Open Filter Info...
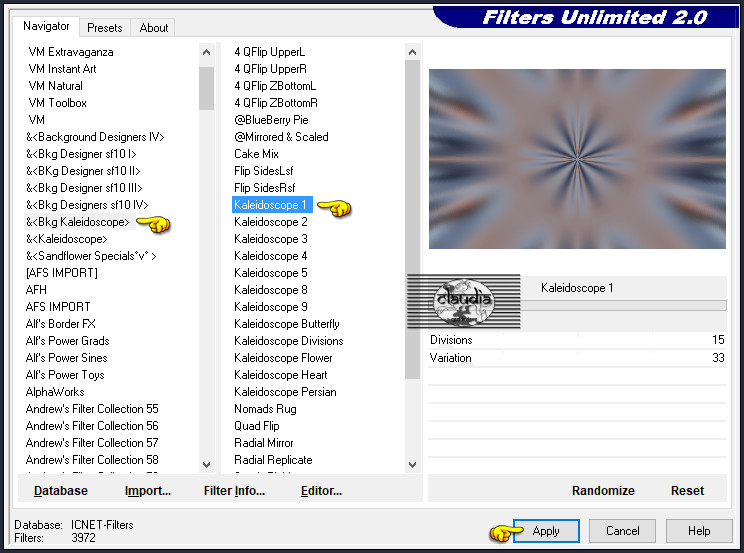 [x=234, y=490]
